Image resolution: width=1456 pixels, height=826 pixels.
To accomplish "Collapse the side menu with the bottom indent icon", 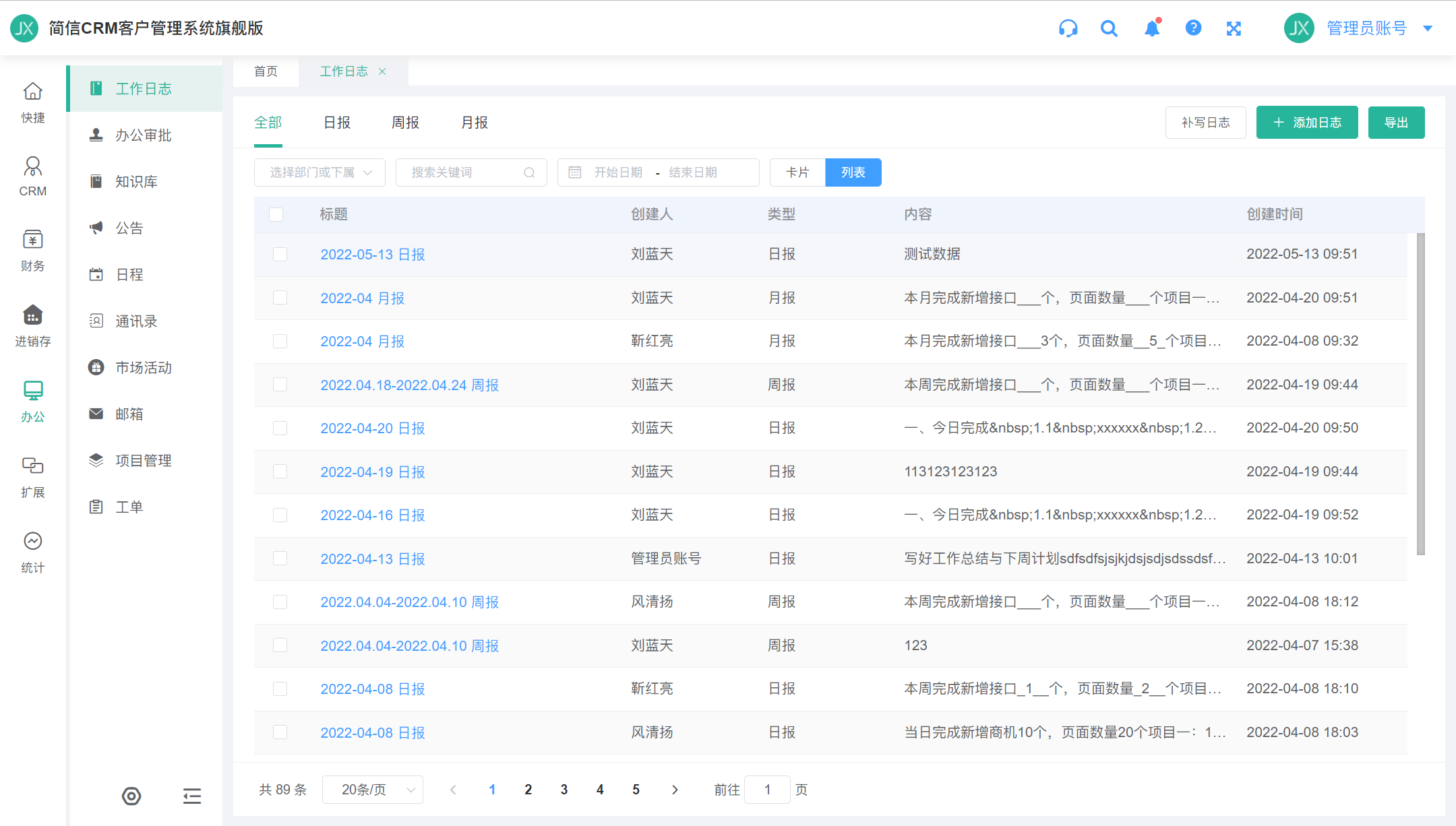I will [x=192, y=796].
